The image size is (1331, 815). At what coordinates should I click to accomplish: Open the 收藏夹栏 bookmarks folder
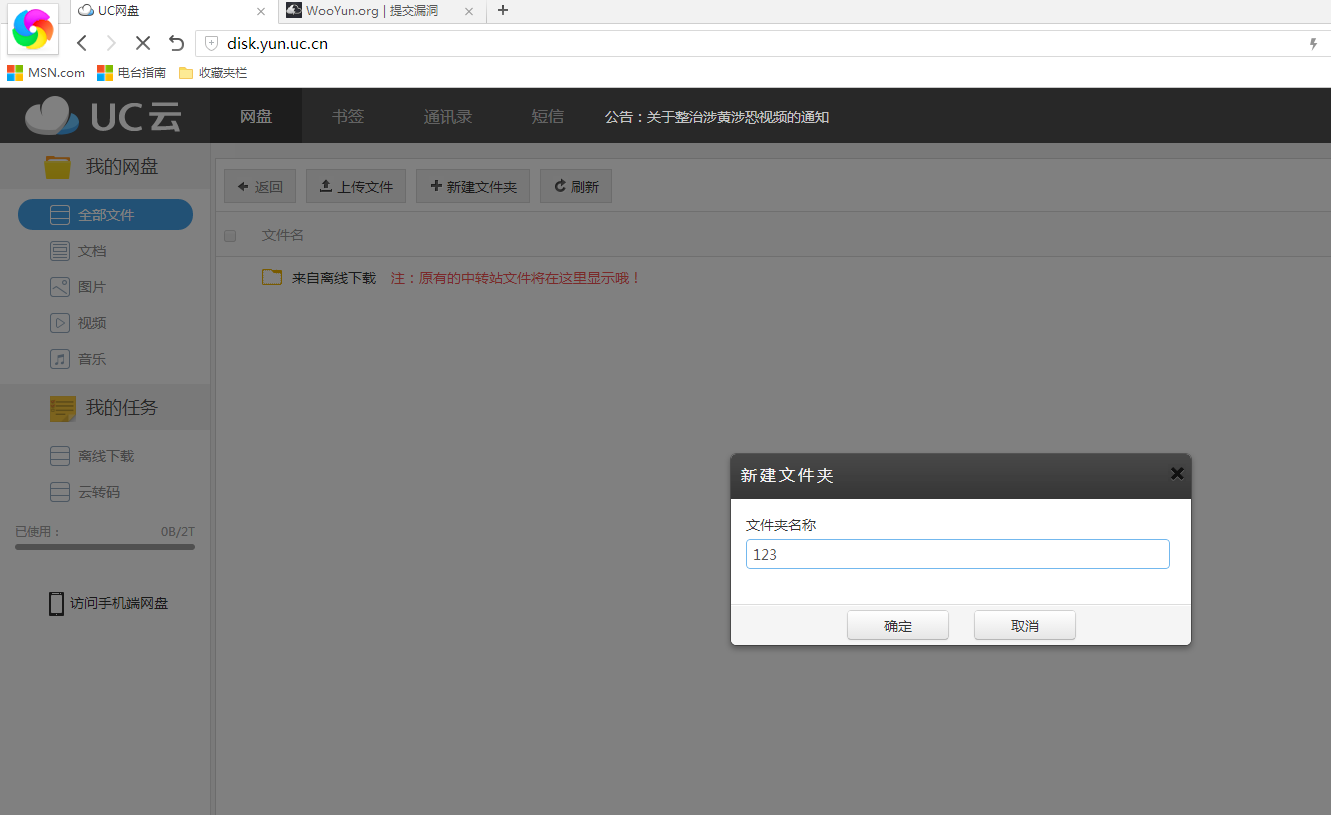pyautogui.click(x=212, y=73)
